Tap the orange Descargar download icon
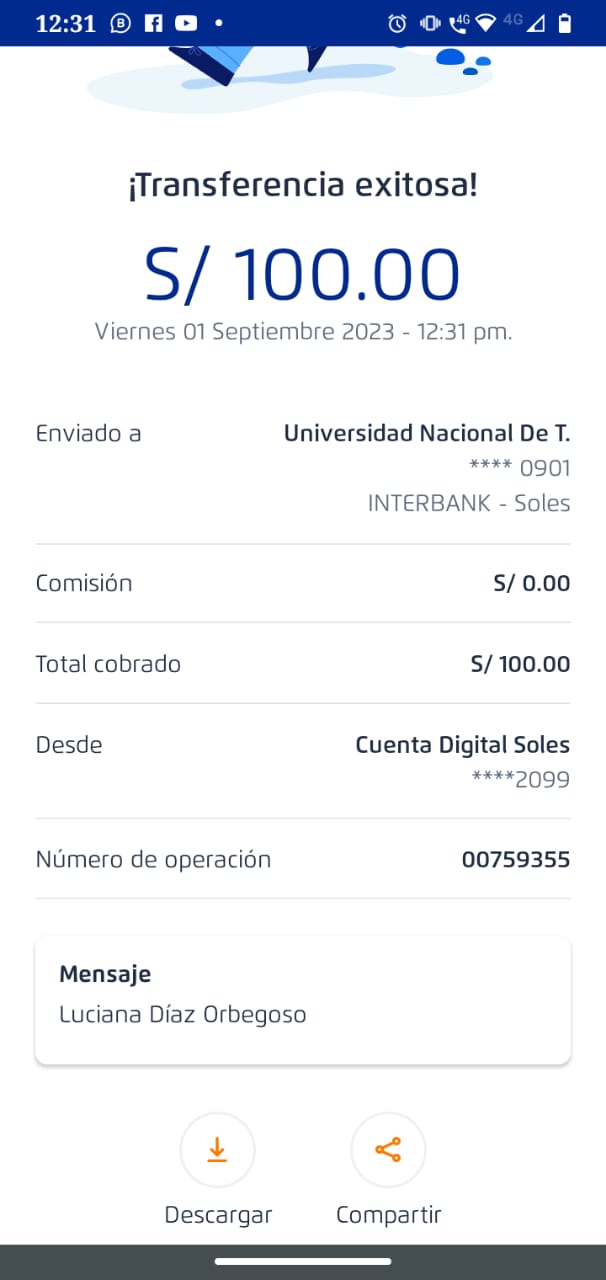Image resolution: width=606 pixels, height=1280 pixels. point(217,1150)
